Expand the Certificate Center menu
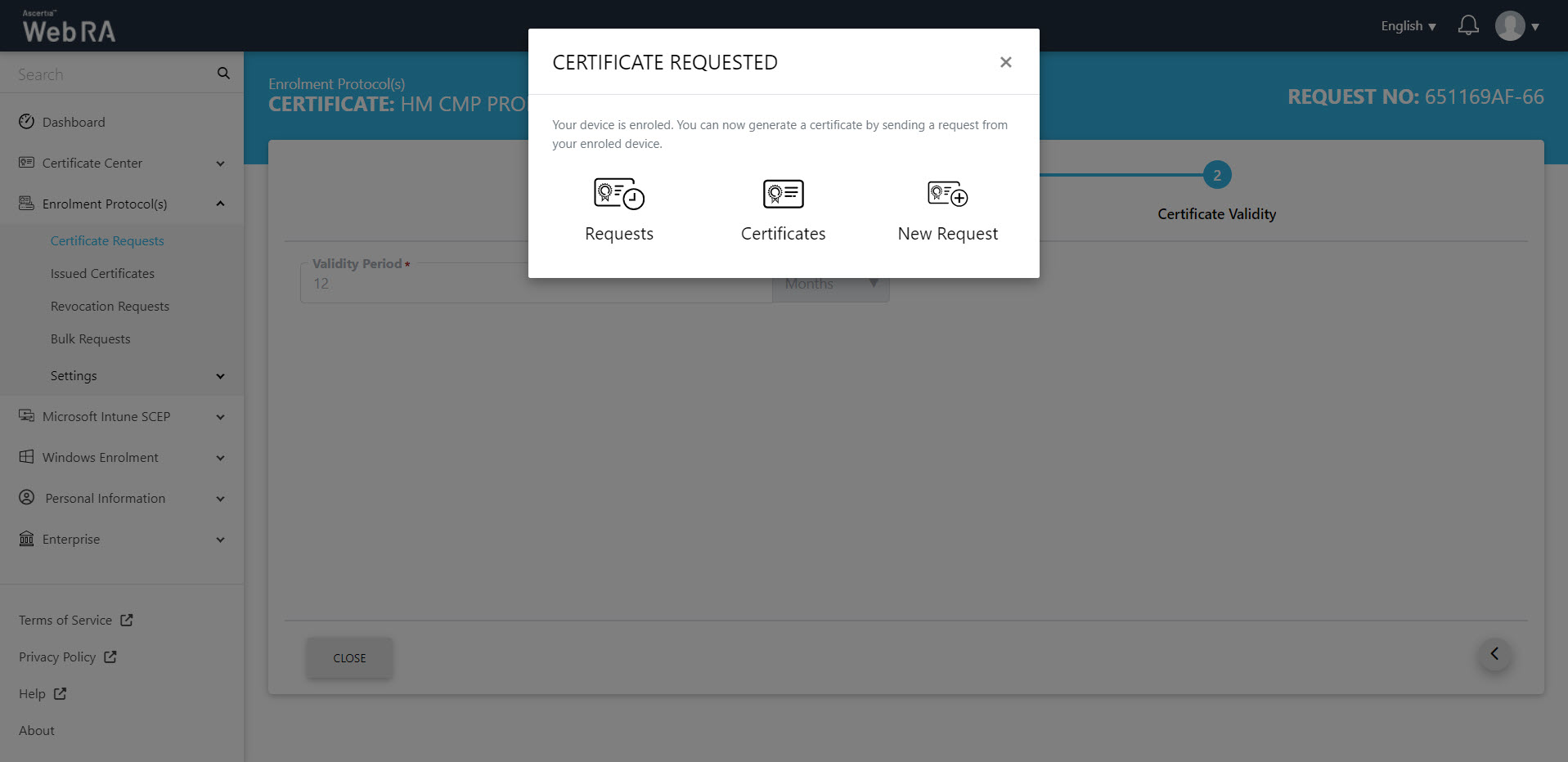The image size is (1568, 762). pos(123,164)
